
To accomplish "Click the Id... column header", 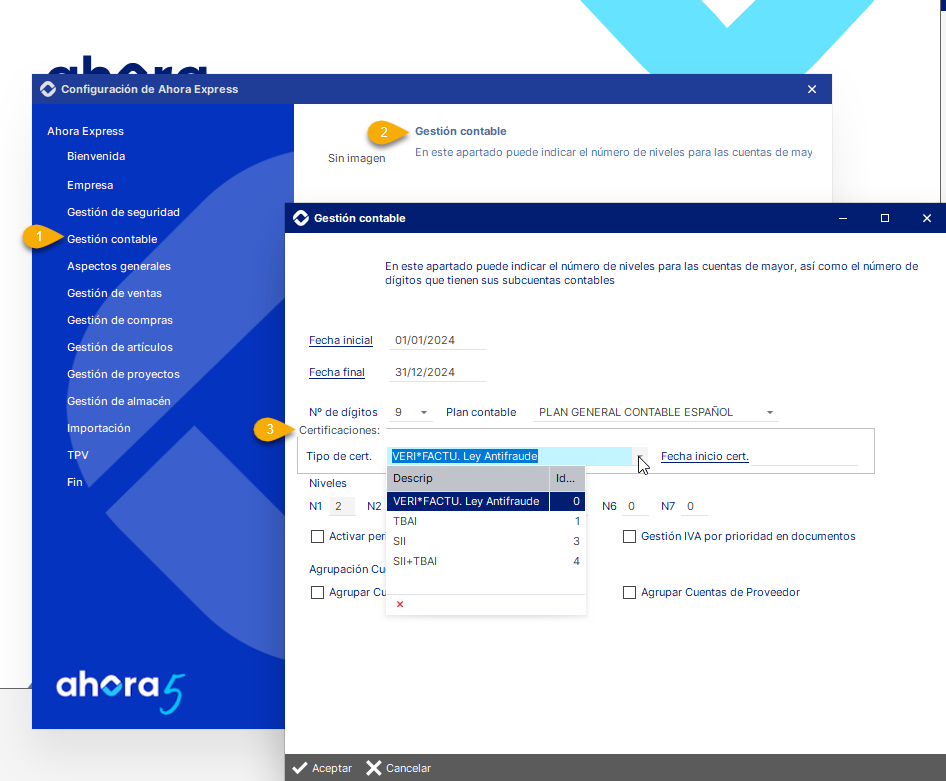I will click(x=567, y=478).
